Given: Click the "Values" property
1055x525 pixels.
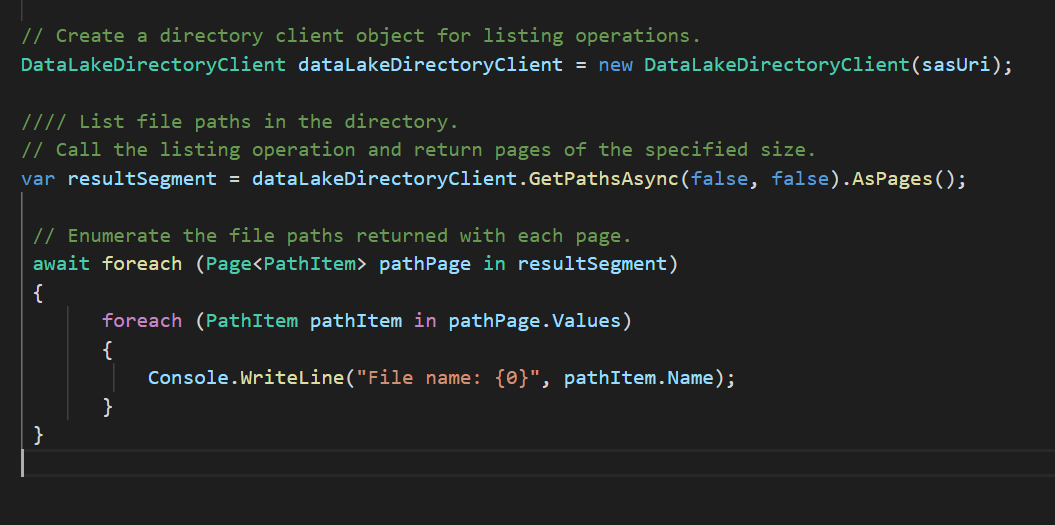Looking at the screenshot, I should click(x=598, y=321).
